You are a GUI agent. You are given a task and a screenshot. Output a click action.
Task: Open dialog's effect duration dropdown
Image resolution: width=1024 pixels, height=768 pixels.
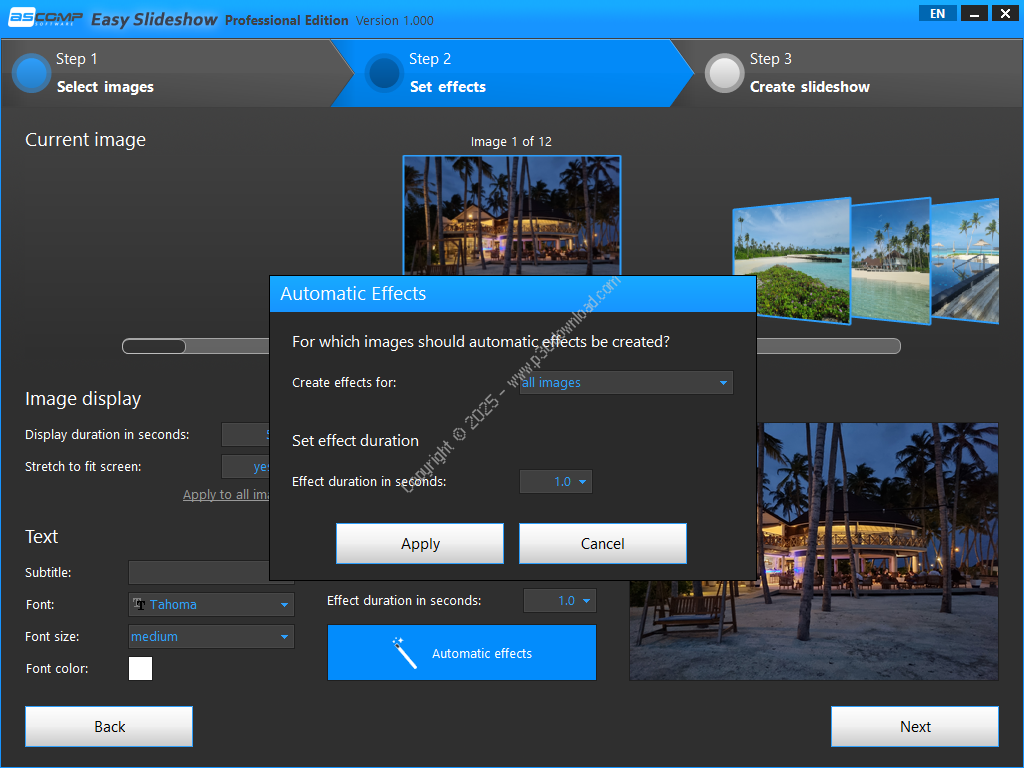tap(556, 482)
